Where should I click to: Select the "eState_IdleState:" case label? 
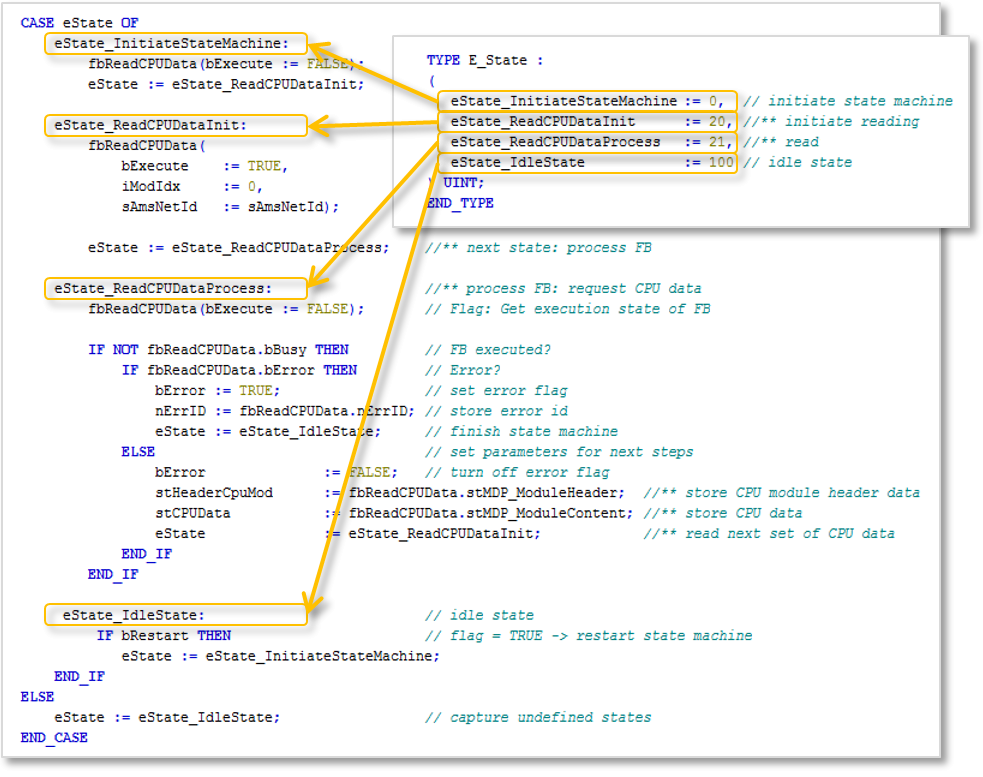tap(176, 615)
